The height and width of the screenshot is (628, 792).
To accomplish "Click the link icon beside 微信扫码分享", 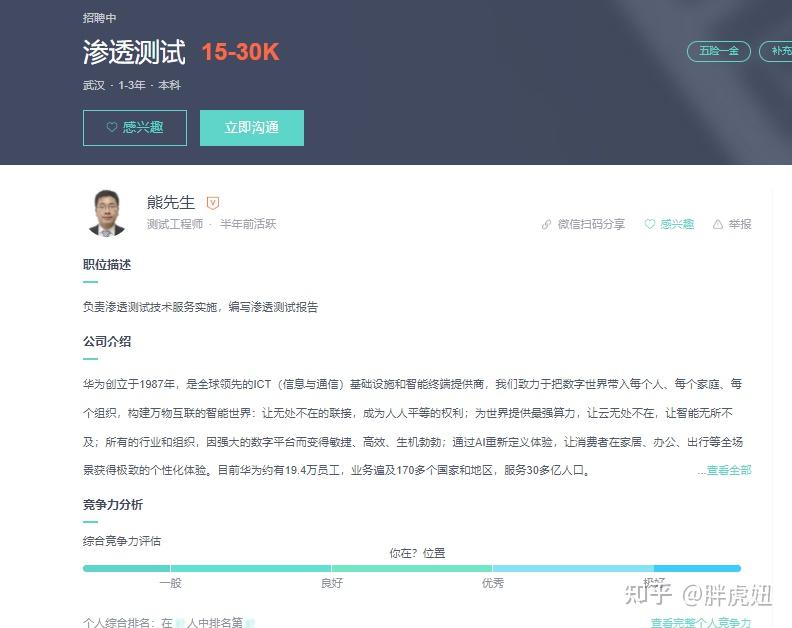I will 546,224.
